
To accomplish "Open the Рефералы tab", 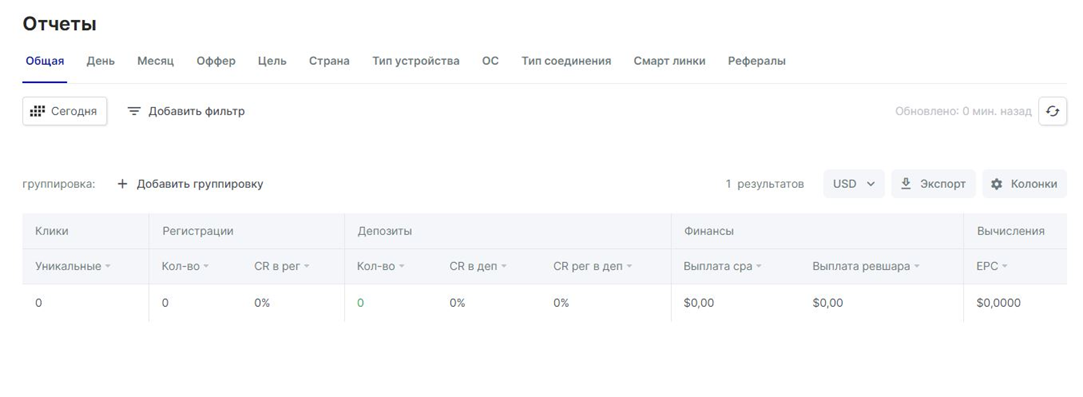I will [757, 61].
